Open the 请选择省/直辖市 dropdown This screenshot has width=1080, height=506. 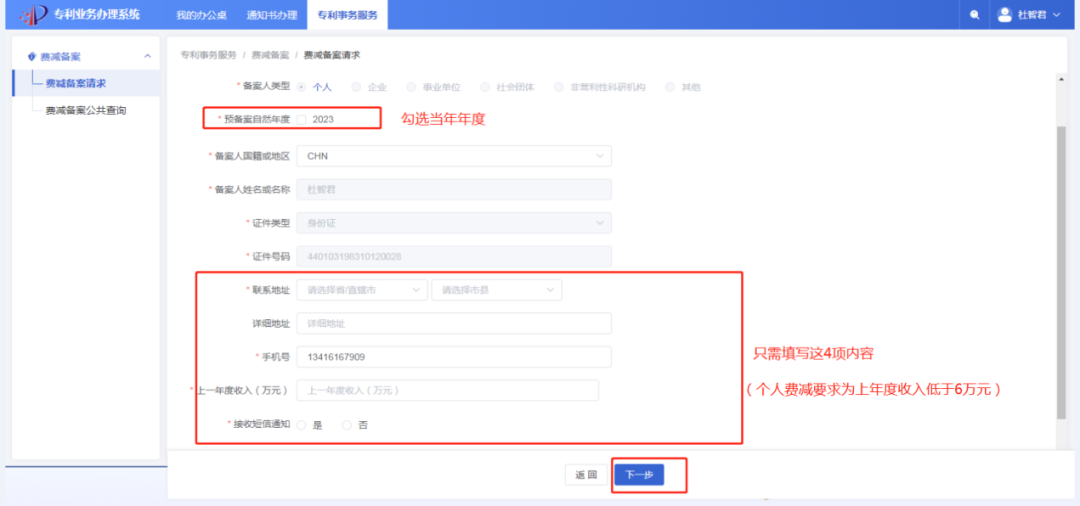[x=362, y=291]
